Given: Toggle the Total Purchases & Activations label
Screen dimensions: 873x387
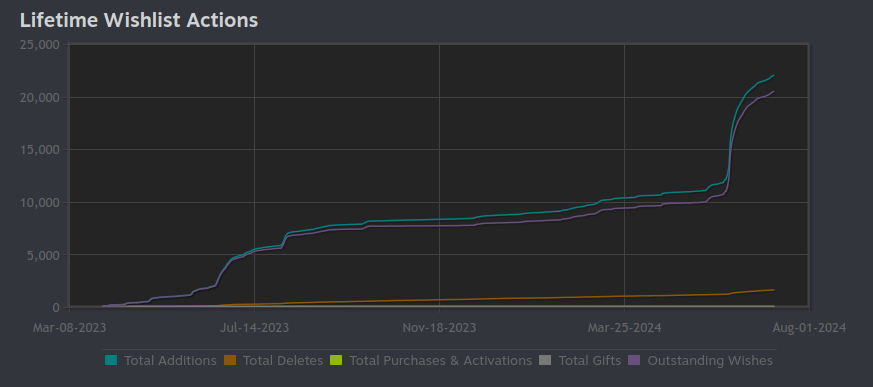Looking at the screenshot, I should (x=440, y=361).
